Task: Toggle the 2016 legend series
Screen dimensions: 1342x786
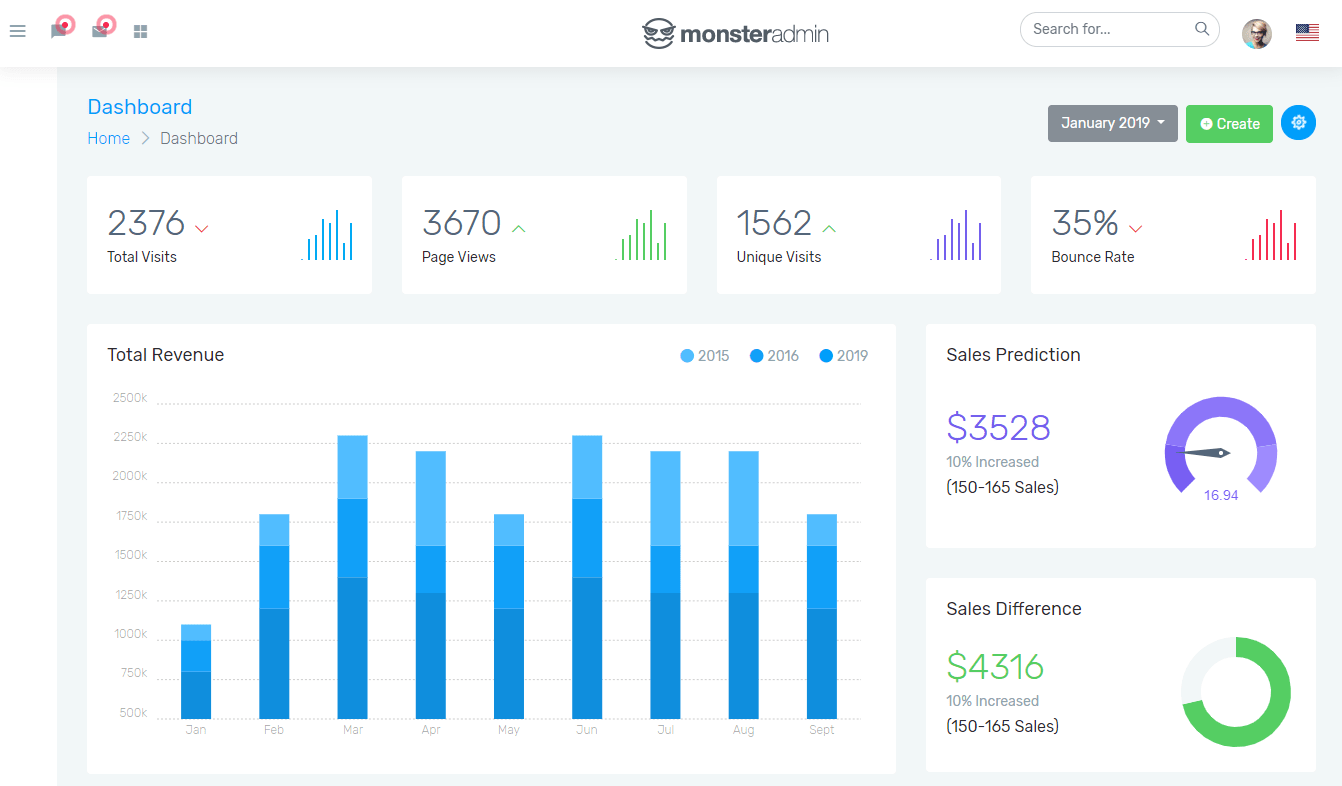Action: click(774, 356)
